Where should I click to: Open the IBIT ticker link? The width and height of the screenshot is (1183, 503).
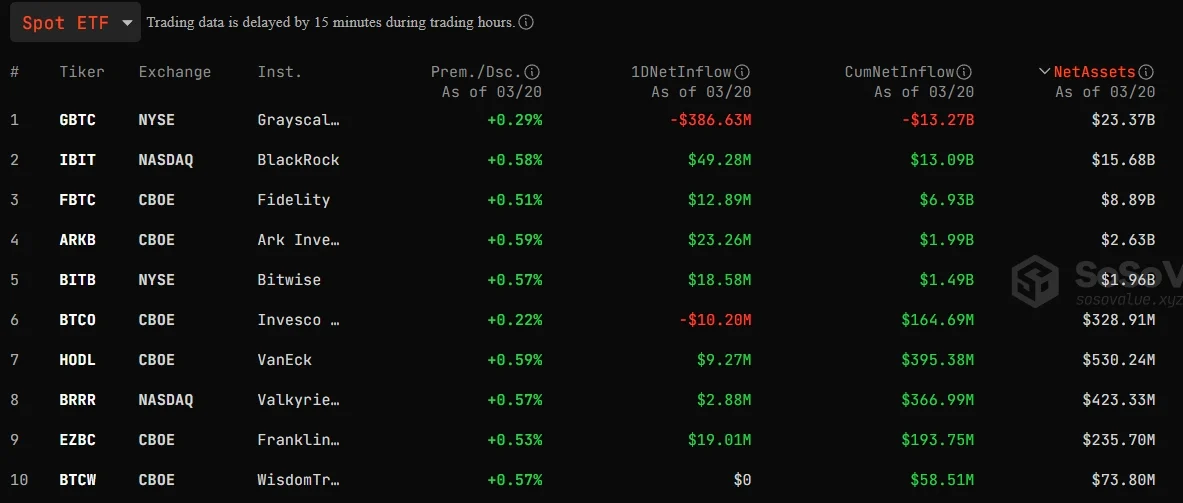[78, 160]
